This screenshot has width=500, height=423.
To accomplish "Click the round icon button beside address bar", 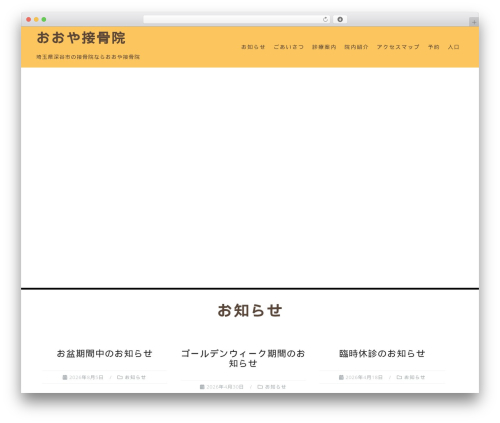I will tap(340, 20).
